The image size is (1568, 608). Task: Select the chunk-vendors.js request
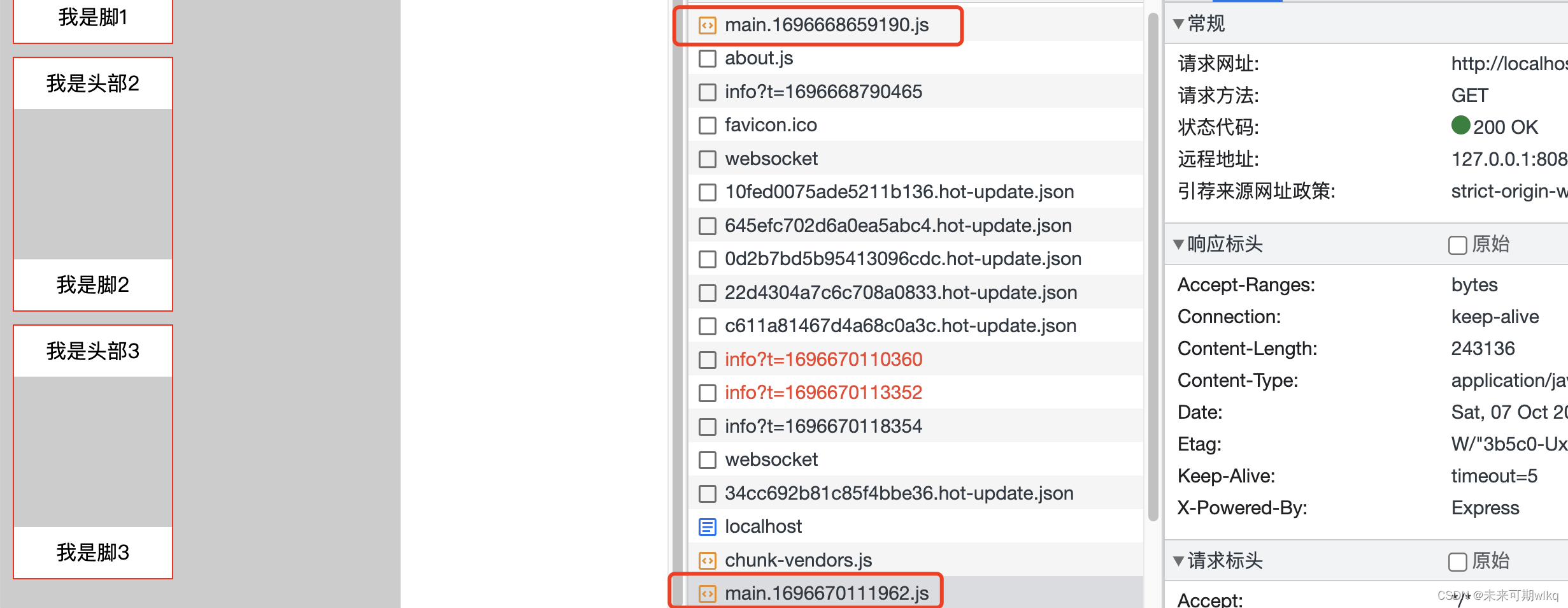pyautogui.click(x=798, y=560)
